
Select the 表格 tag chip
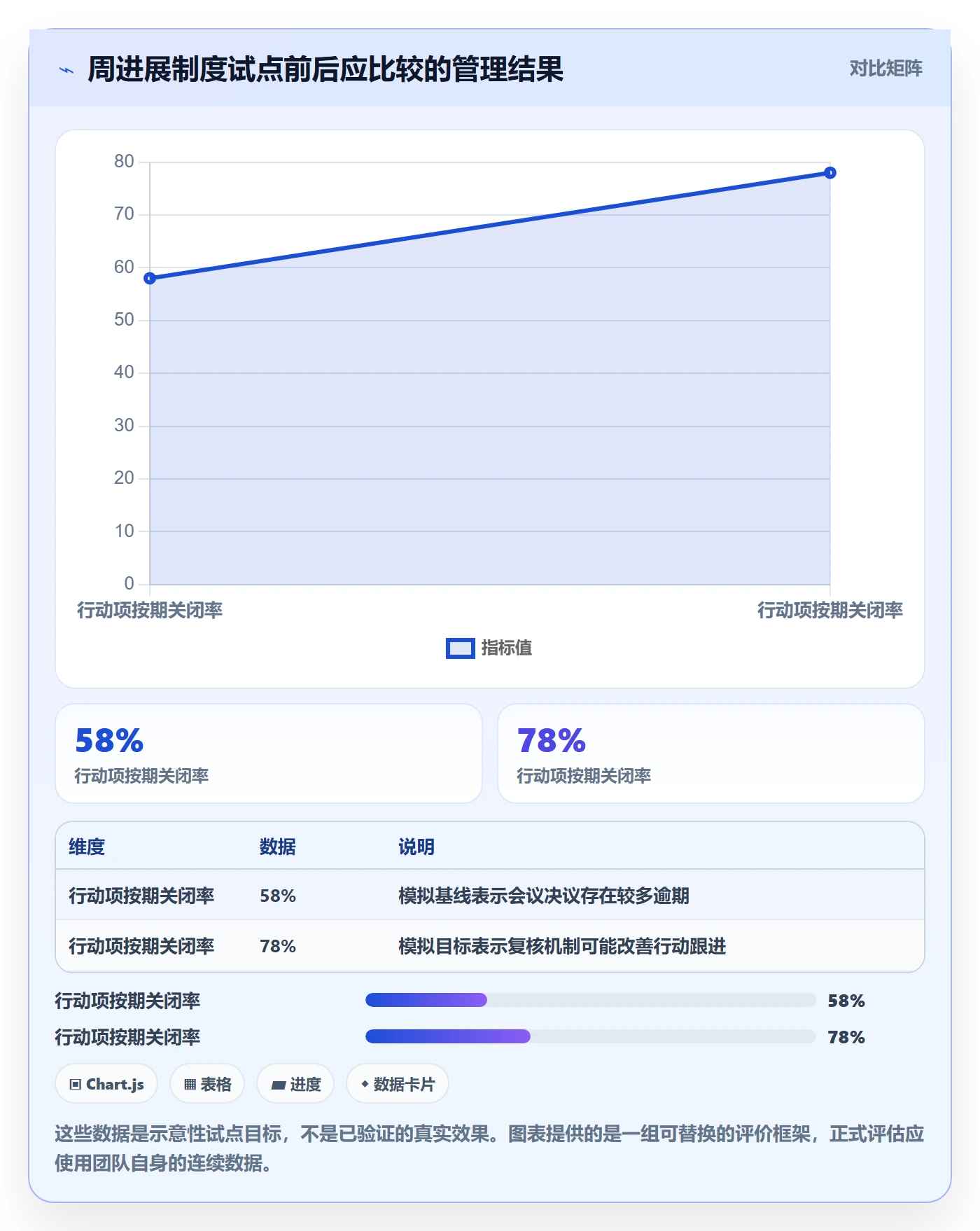207,1084
